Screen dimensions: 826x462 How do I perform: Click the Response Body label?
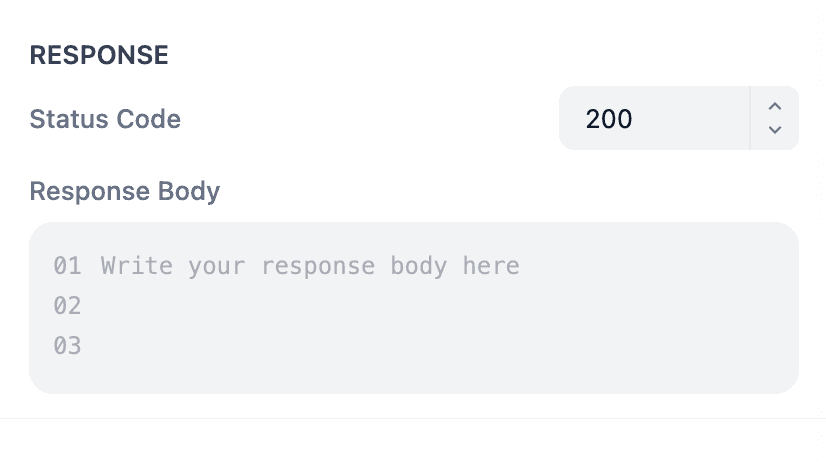[x=125, y=191]
